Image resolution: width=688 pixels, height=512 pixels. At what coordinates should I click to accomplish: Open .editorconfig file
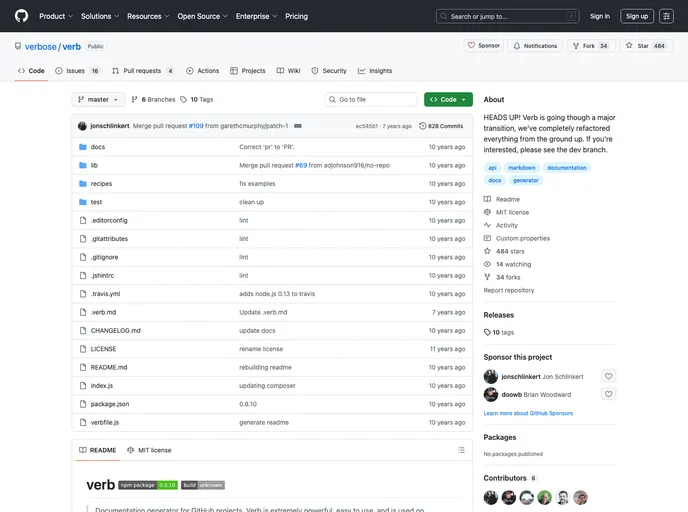[109, 221]
